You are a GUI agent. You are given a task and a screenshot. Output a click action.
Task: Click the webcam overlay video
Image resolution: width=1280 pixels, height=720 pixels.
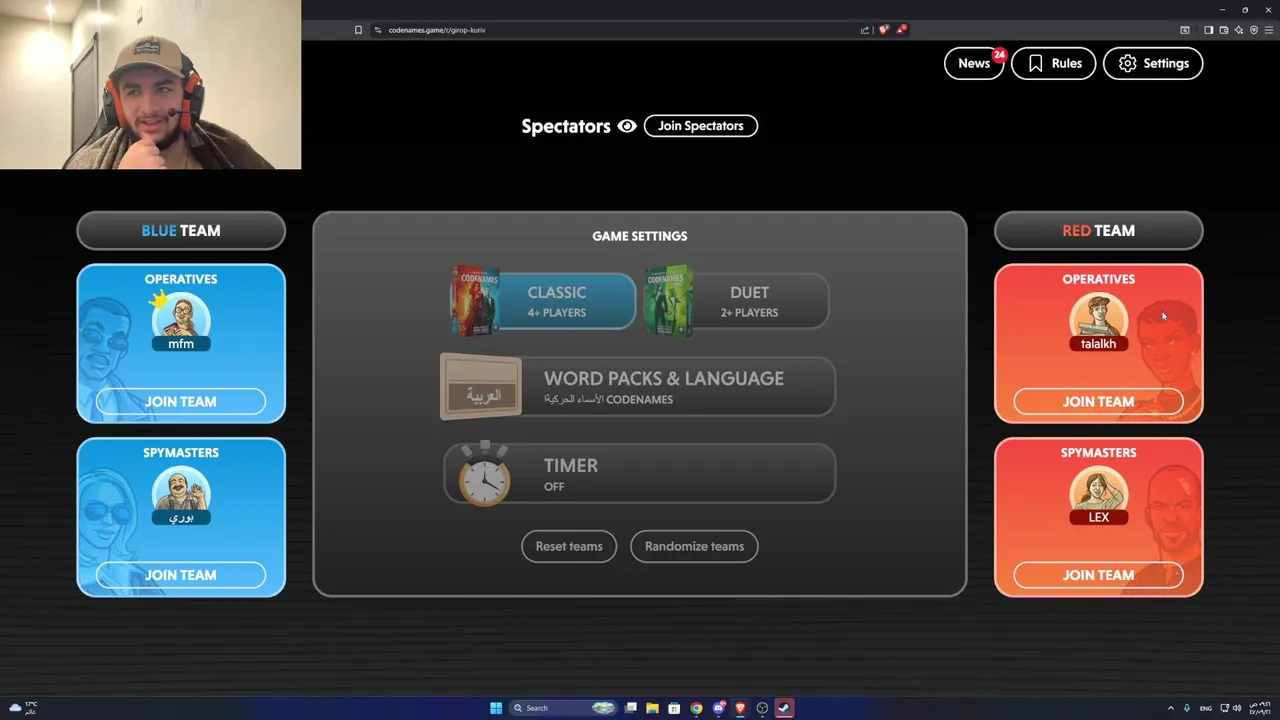coord(150,85)
